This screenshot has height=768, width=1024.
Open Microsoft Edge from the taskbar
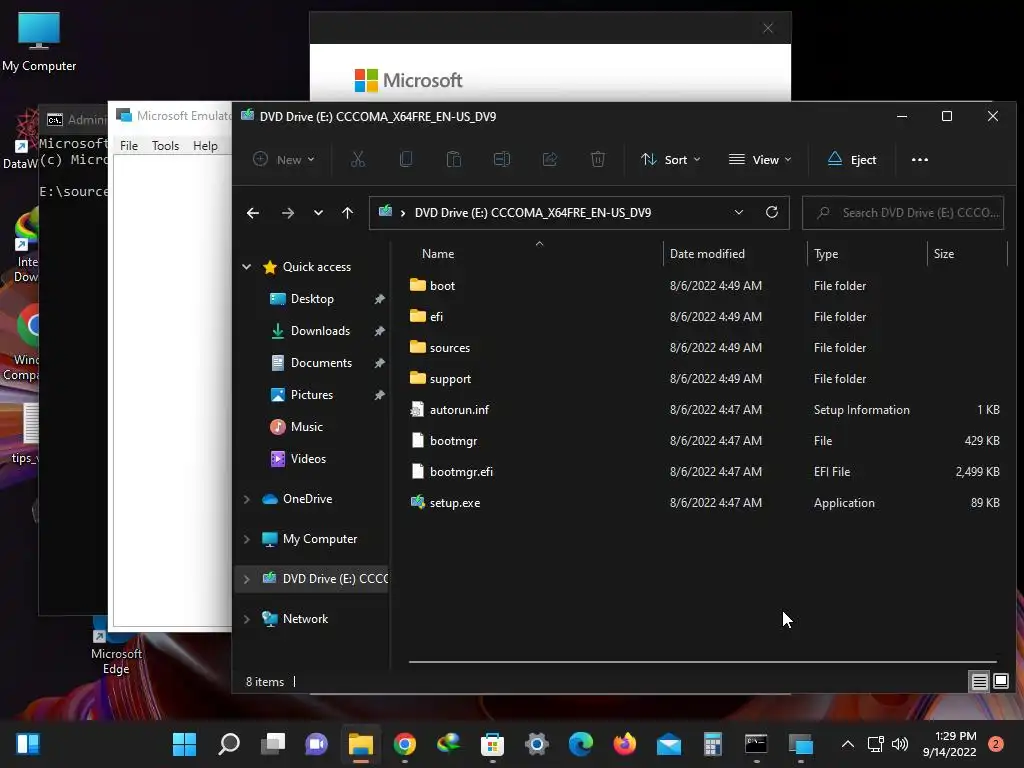click(x=581, y=744)
